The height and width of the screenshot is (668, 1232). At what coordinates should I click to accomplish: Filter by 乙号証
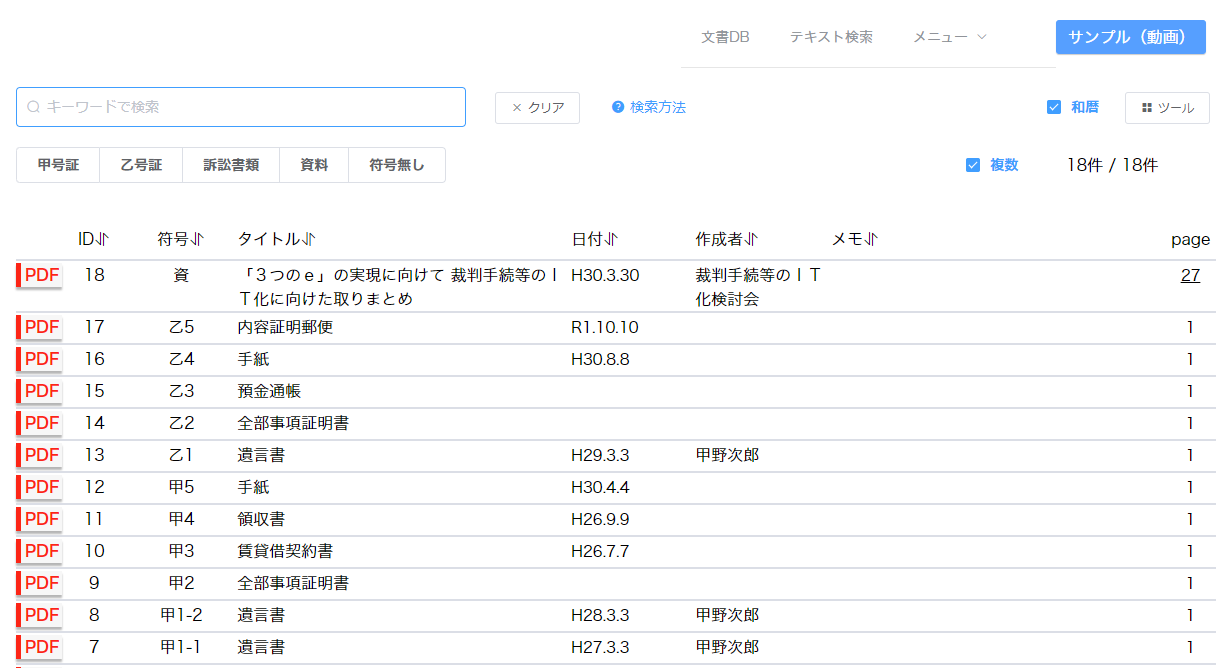[141, 165]
